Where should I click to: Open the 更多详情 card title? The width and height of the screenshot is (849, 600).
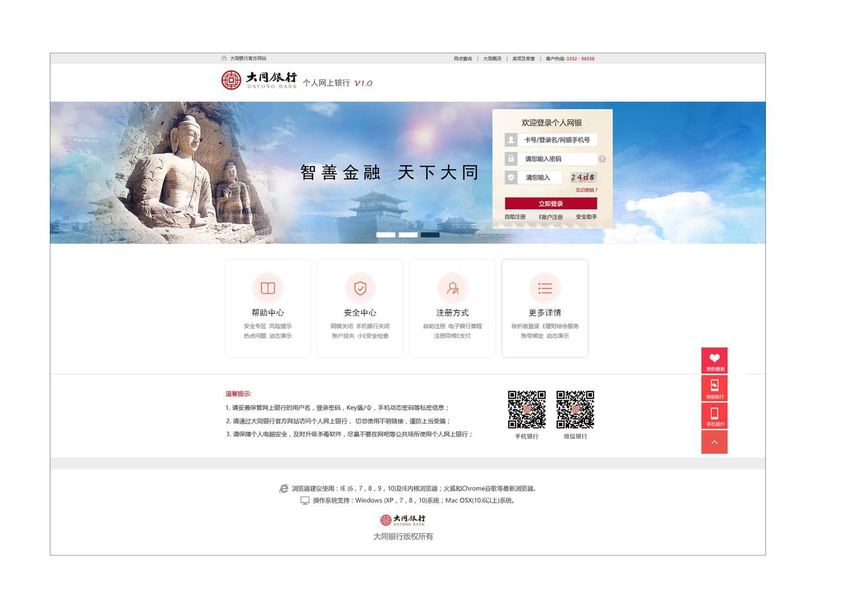(545, 312)
